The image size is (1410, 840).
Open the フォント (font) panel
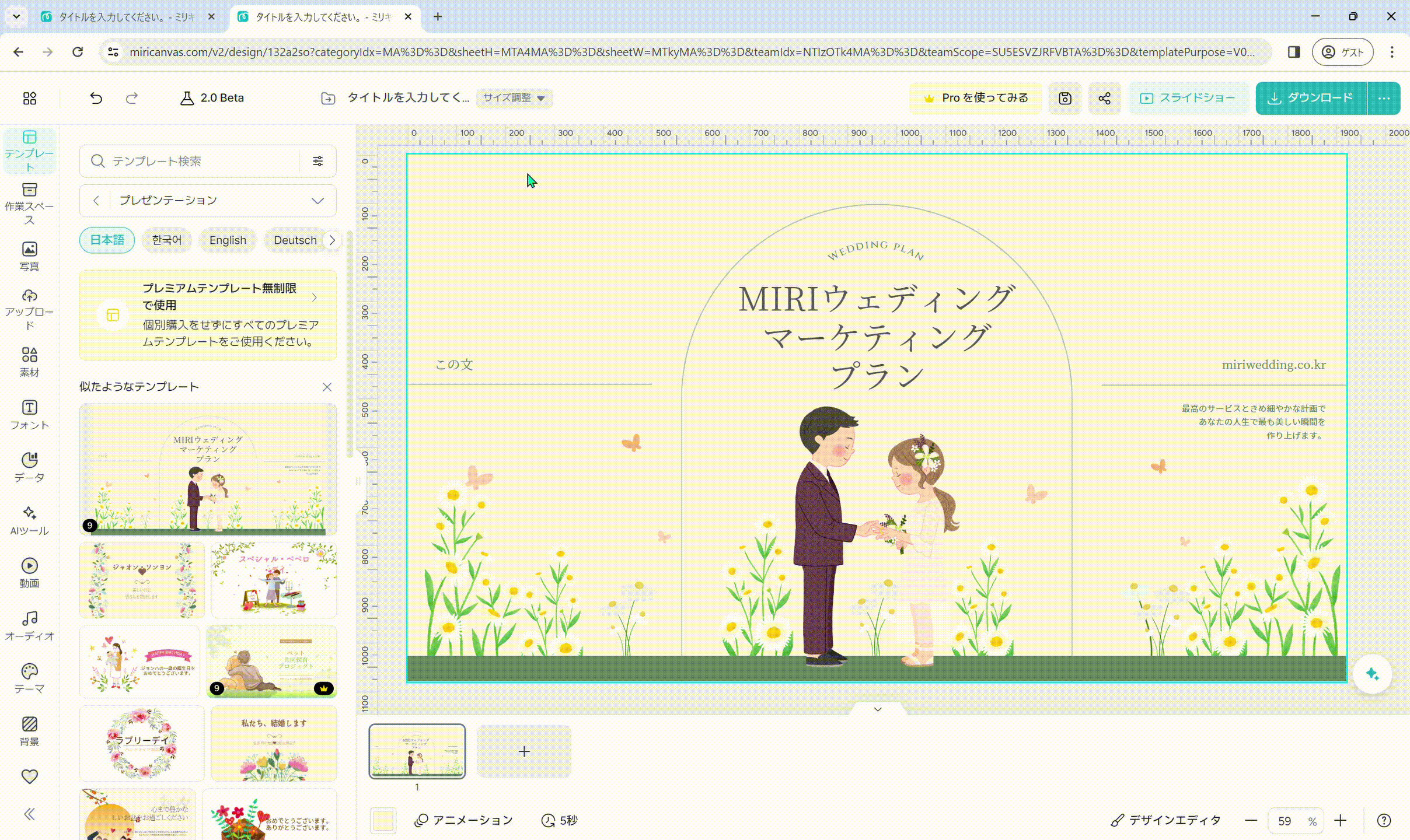(29, 414)
